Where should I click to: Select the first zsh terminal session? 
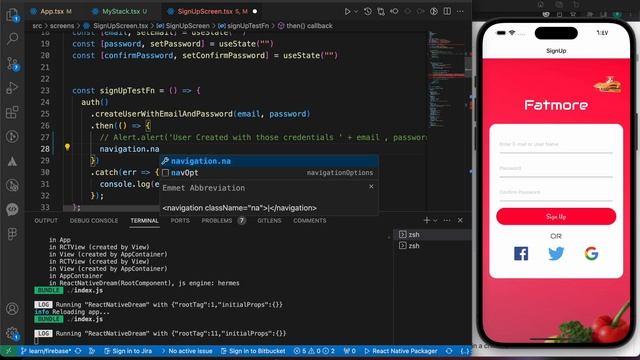(x=433, y=235)
